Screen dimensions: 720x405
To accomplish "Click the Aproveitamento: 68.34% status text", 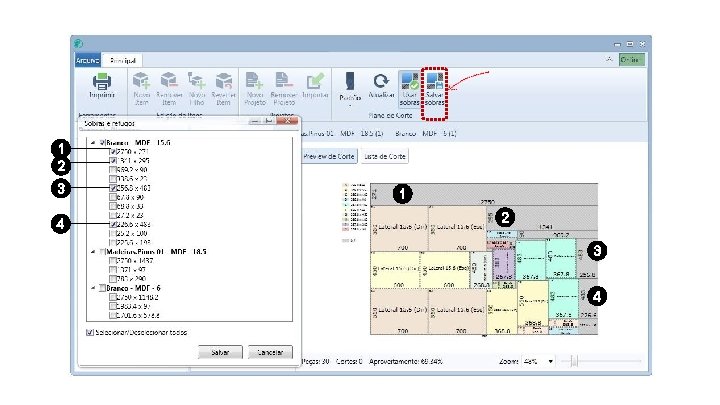I will point(406,361).
